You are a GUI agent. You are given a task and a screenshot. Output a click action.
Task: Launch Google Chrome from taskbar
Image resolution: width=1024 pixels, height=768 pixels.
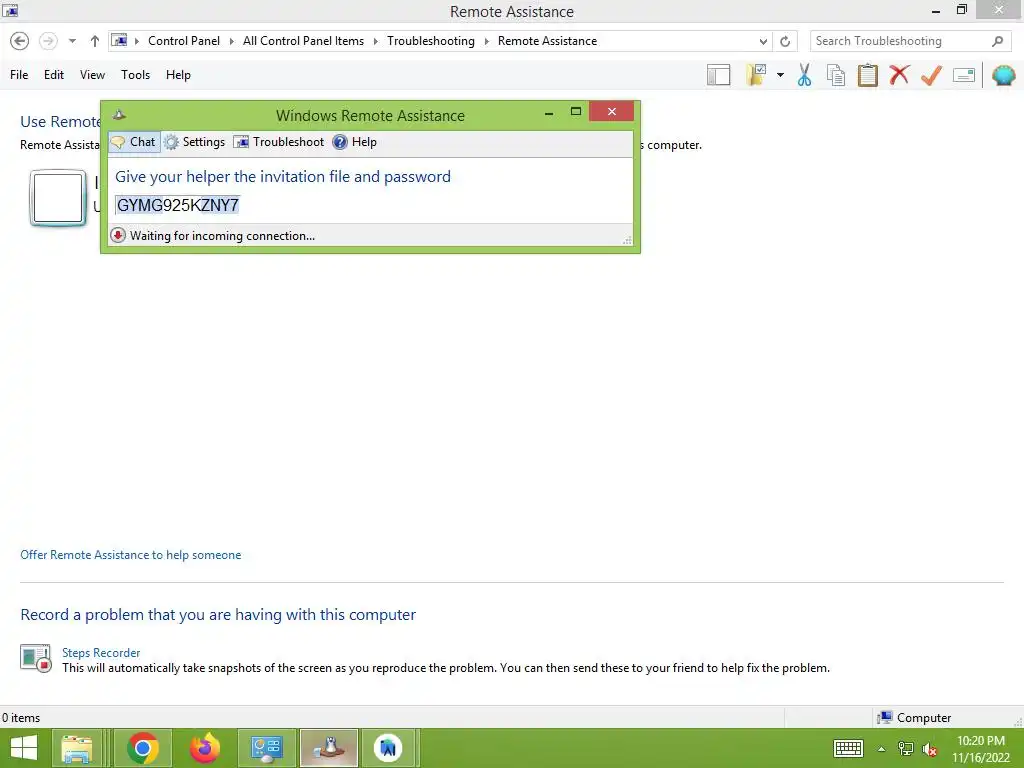click(x=143, y=748)
